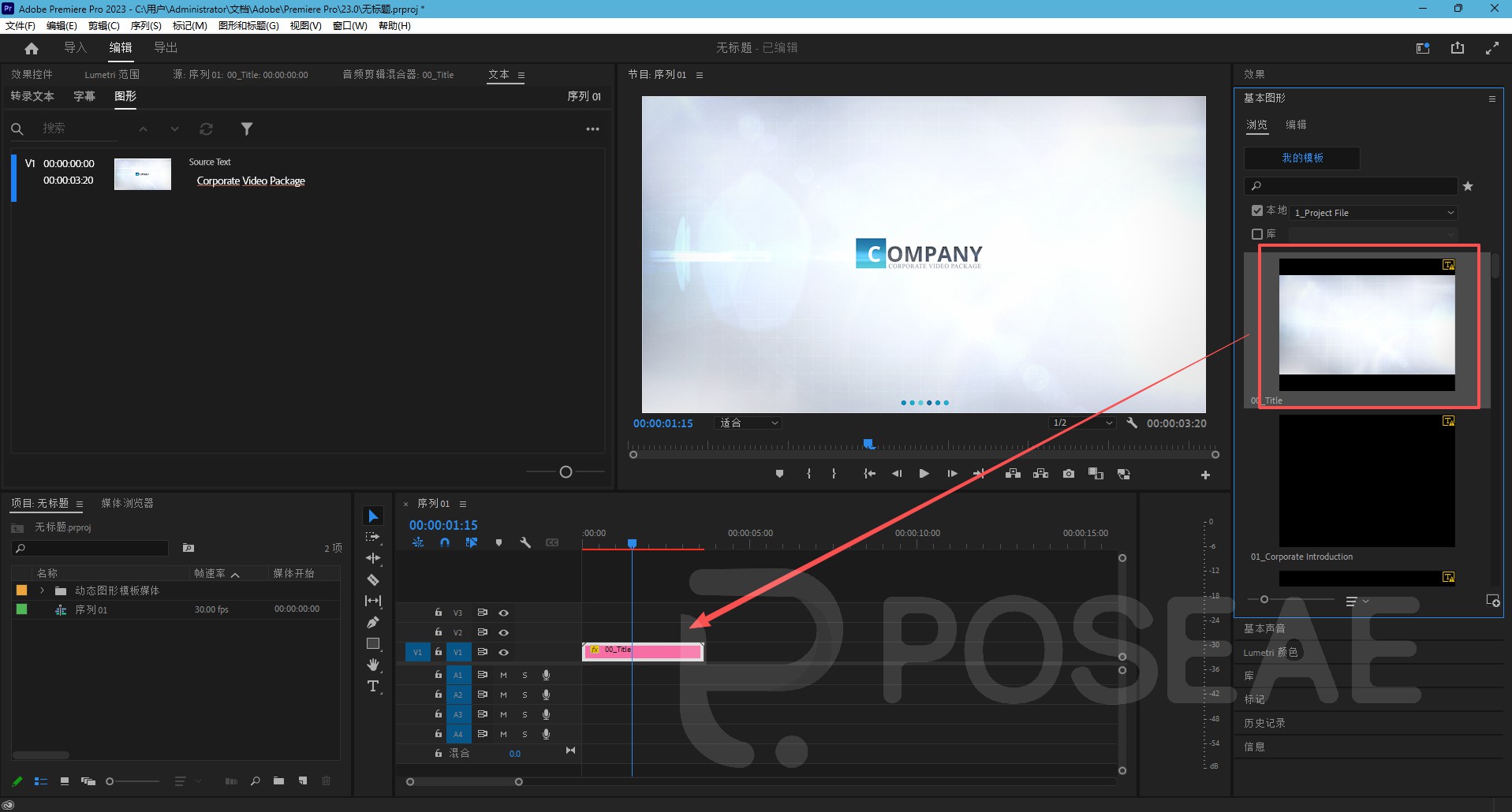Select the Pen tool
Image resolution: width=1512 pixels, height=812 pixels.
click(373, 622)
